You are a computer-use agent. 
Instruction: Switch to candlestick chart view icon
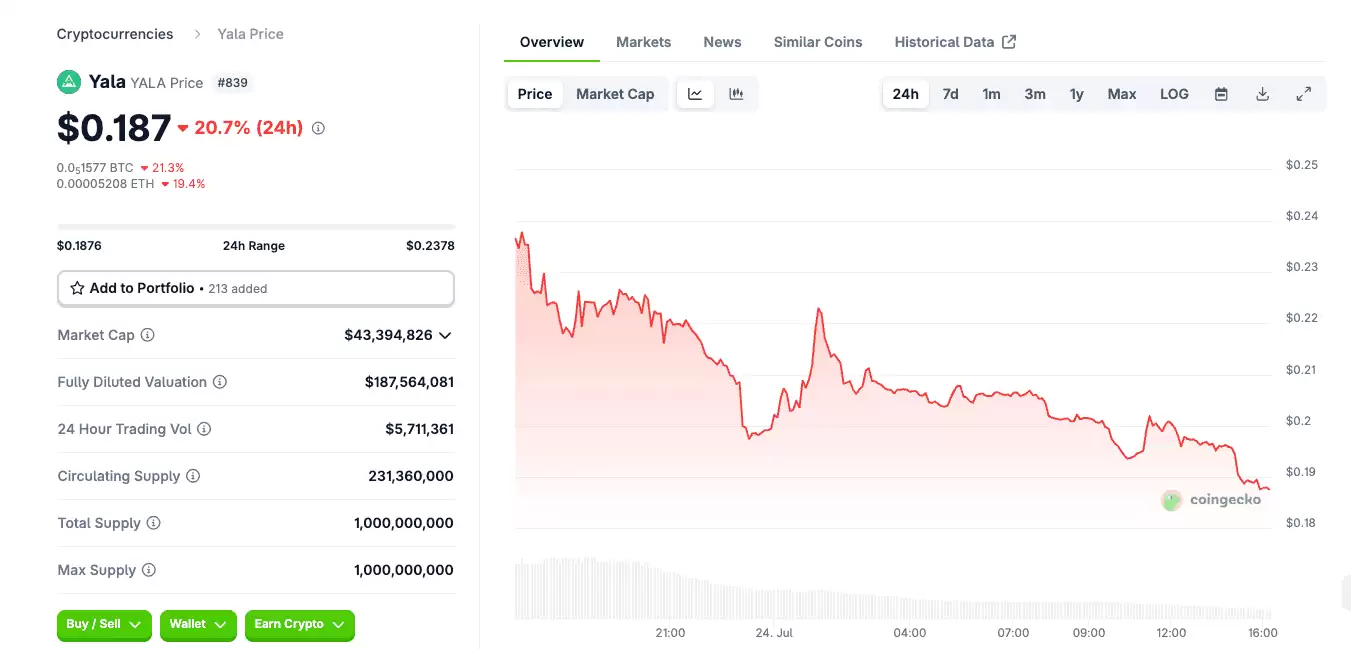coord(736,94)
